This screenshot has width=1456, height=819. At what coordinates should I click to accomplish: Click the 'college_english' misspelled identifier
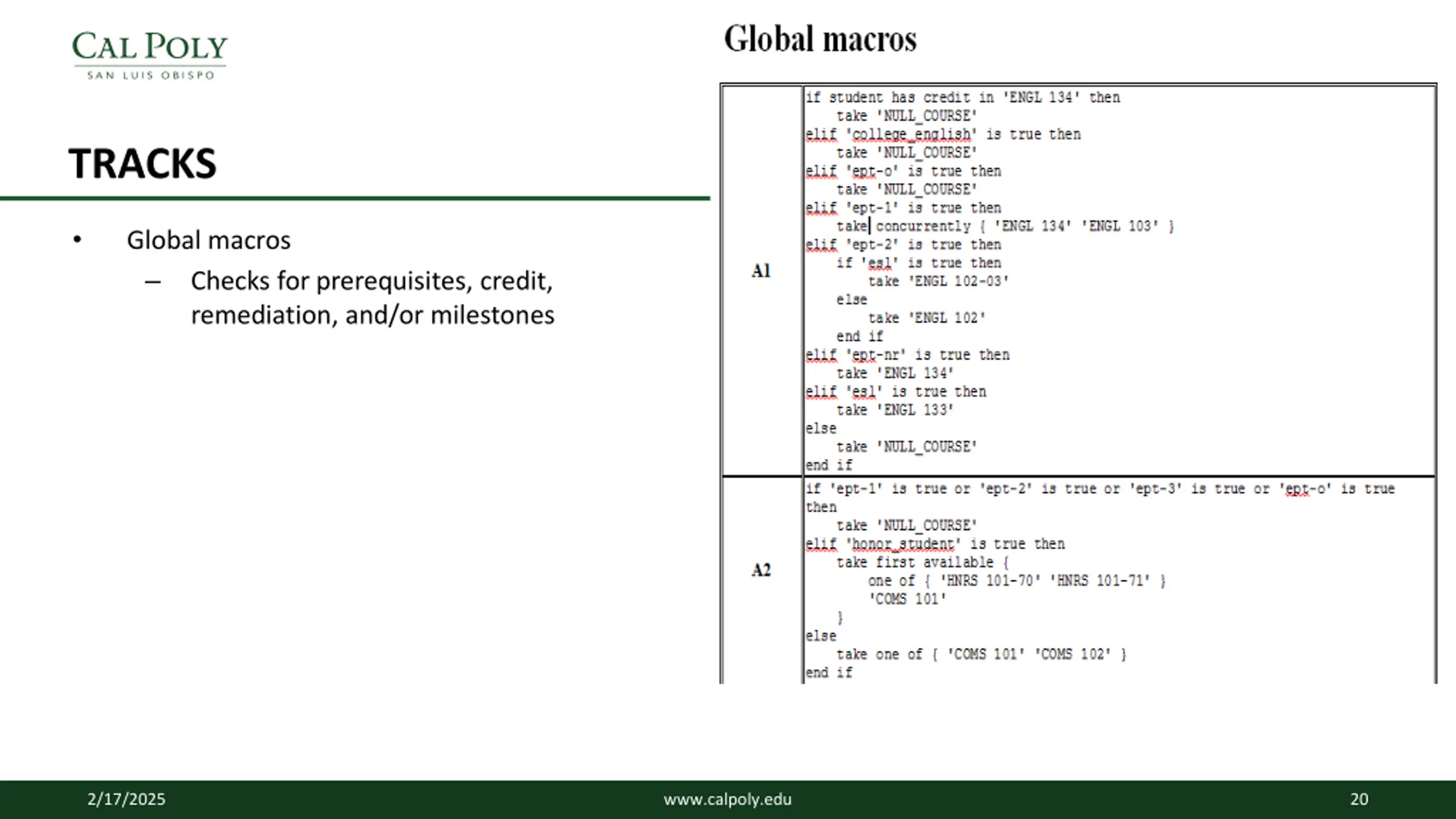(911, 134)
